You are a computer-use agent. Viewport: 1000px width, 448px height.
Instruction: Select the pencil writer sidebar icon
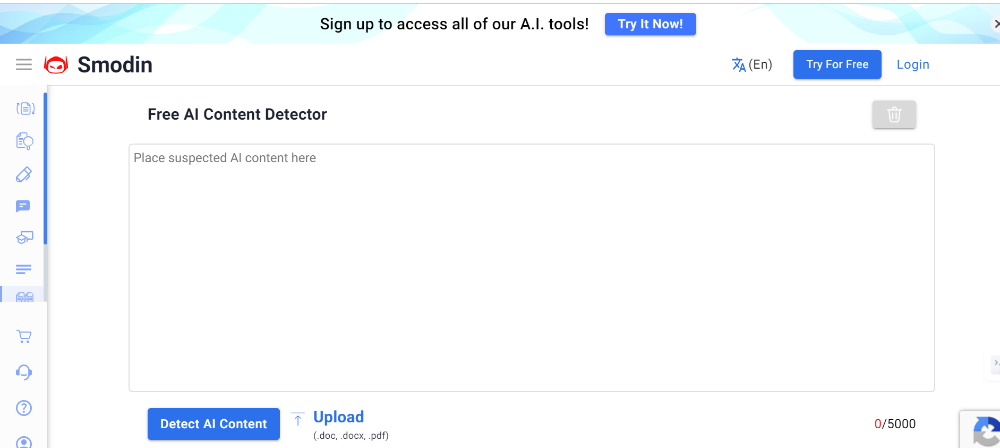pos(25,174)
